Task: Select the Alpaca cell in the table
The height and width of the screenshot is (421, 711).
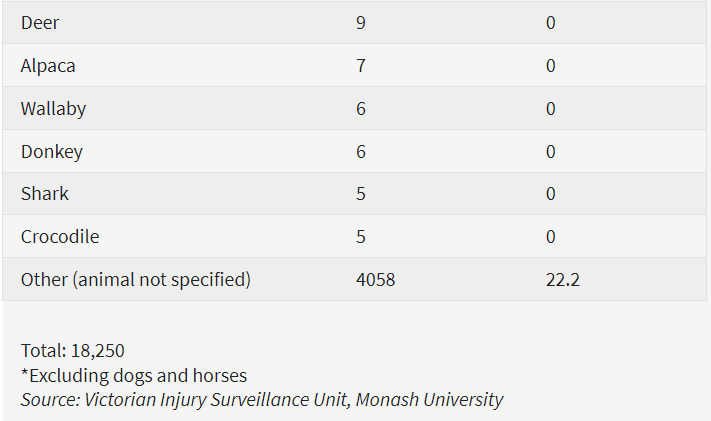Action: tap(48, 66)
